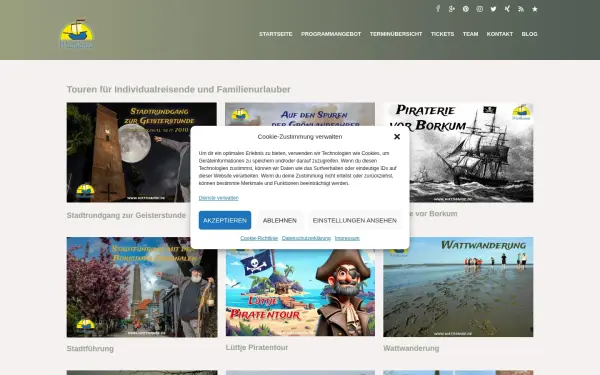The width and height of the screenshot is (600, 375).
Task: Open the Twitter bird icon
Action: (x=494, y=9)
